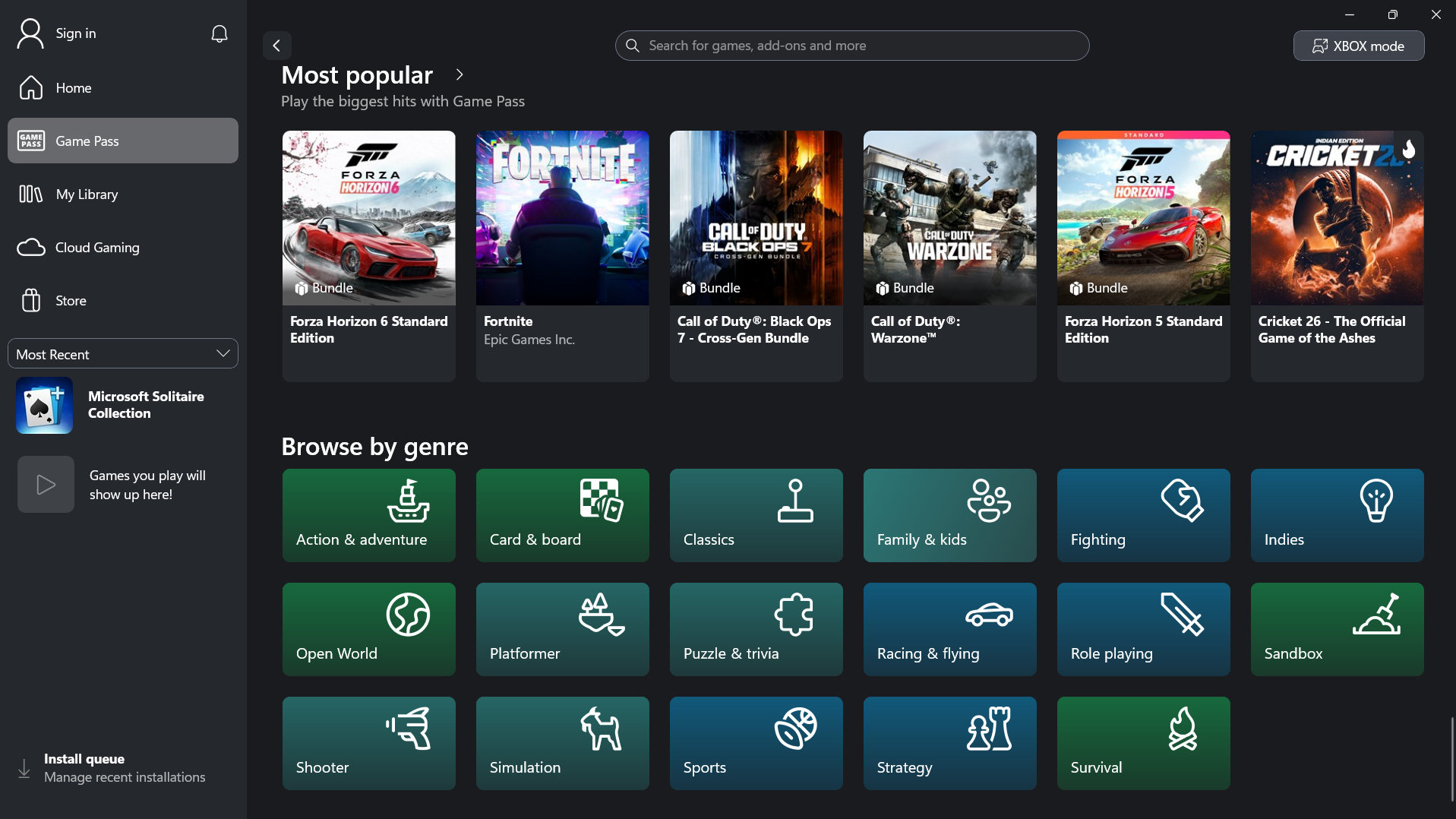Click the joystick icon on Classics
This screenshot has height=819, width=1456.
point(795,501)
